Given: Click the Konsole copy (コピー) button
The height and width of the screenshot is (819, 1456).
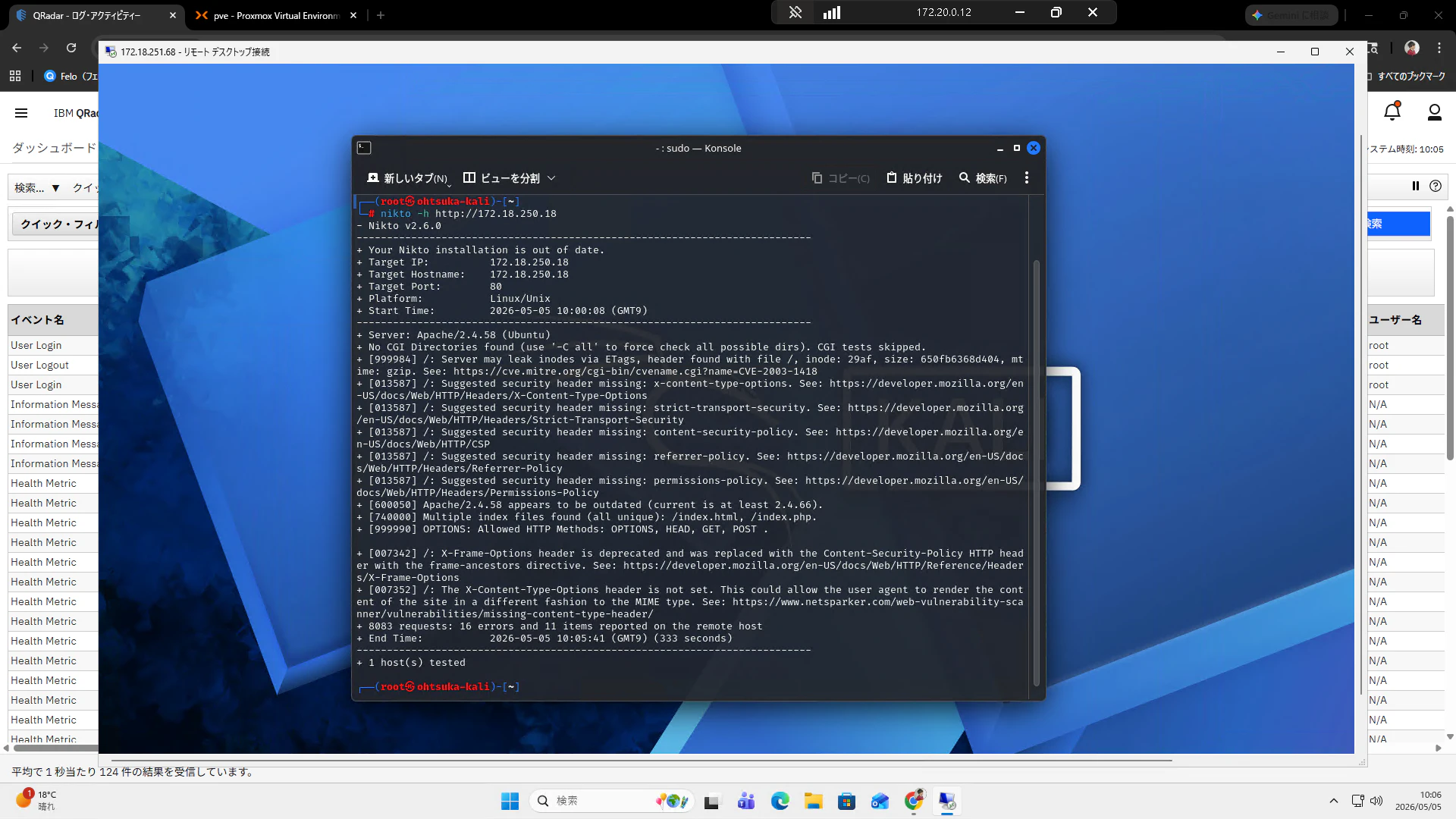Looking at the screenshot, I should pyautogui.click(x=840, y=177).
